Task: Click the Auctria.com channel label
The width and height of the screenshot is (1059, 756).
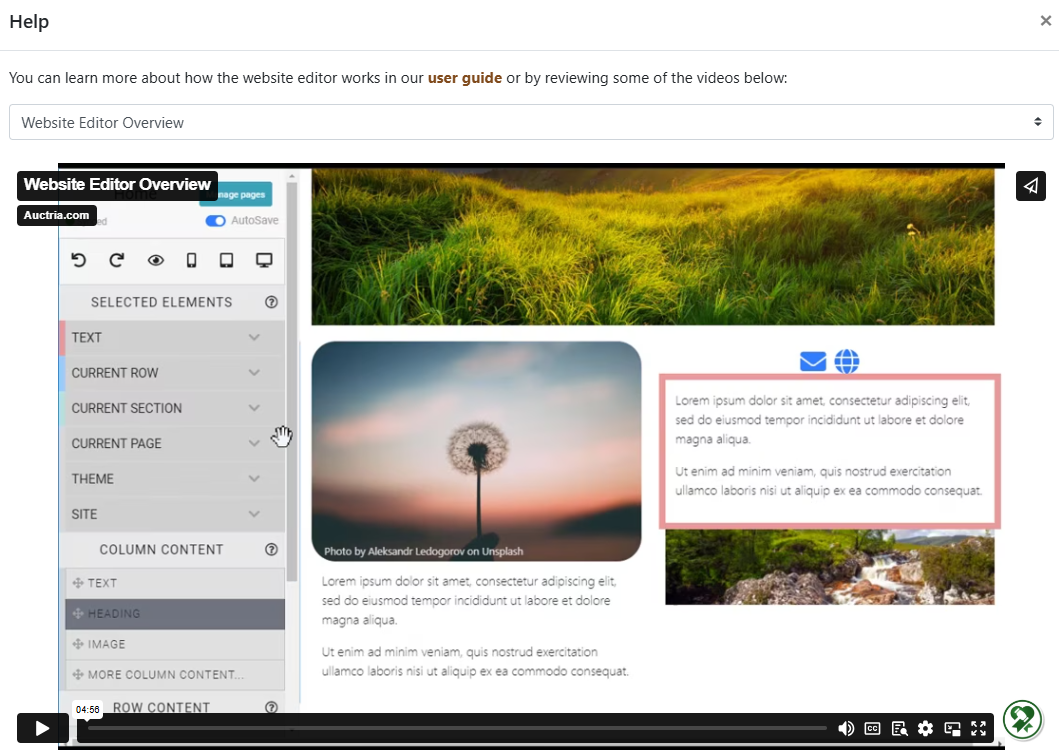Action: [57, 215]
